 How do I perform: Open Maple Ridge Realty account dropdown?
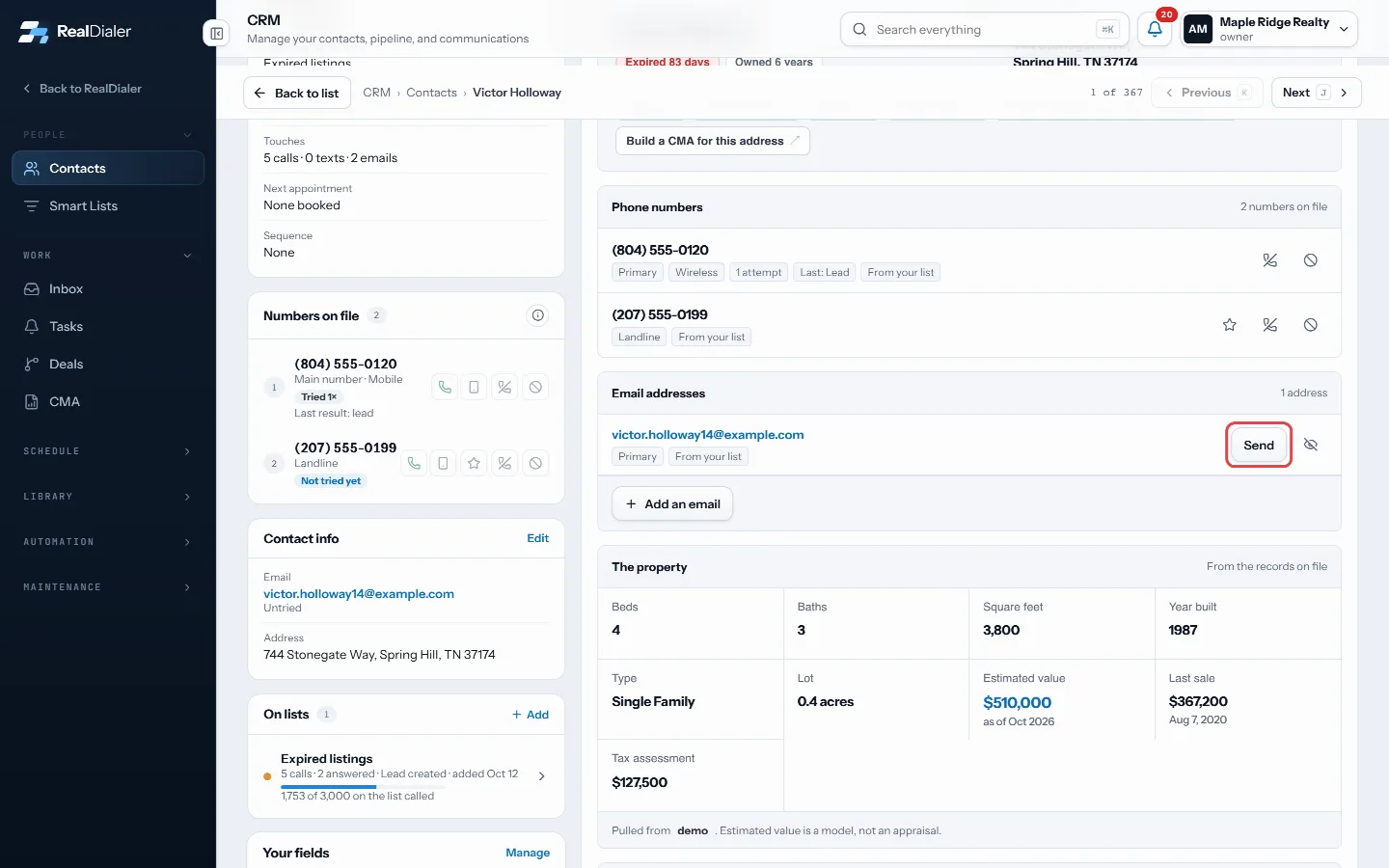click(x=1269, y=29)
